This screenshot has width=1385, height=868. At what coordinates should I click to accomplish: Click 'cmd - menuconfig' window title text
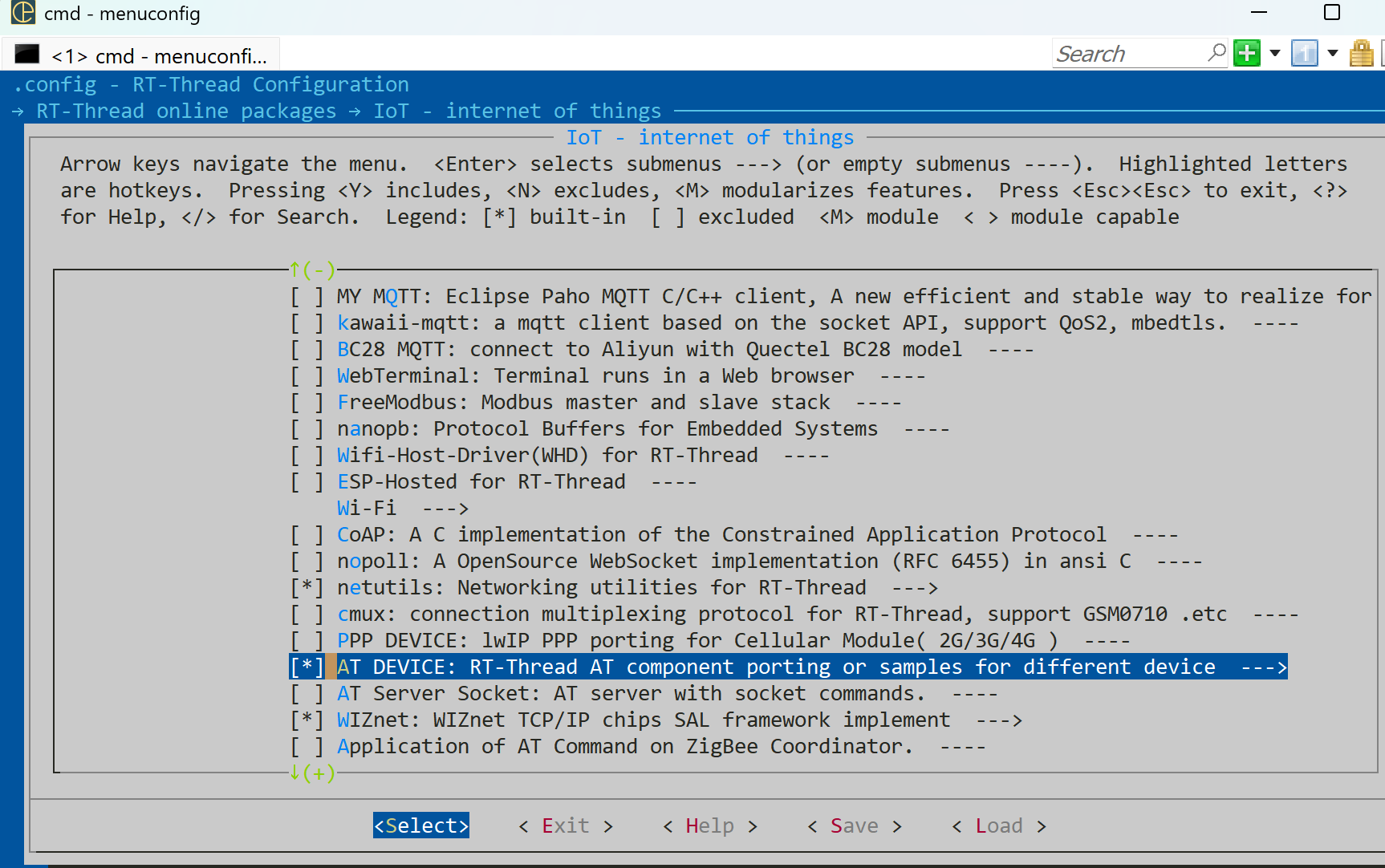point(122,14)
